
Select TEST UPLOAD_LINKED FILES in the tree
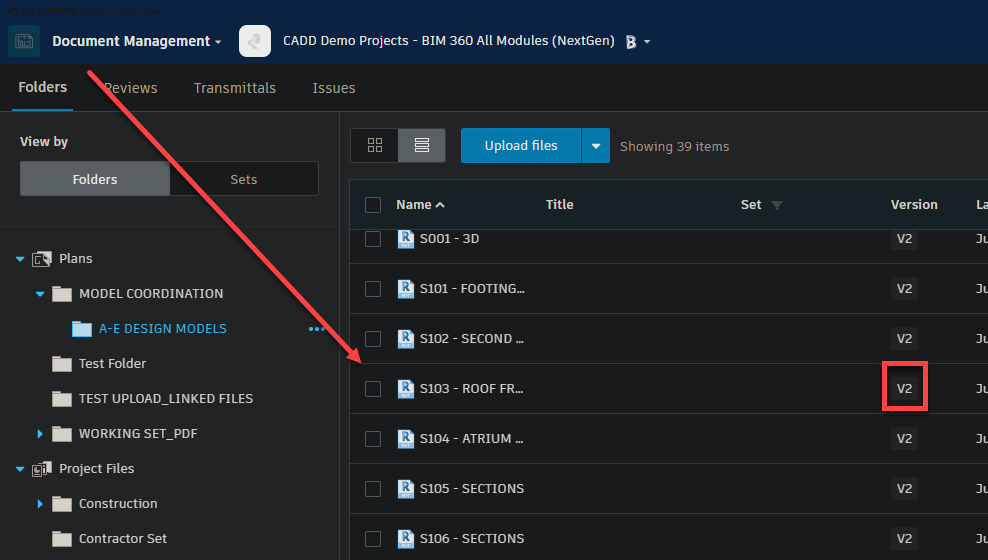(166, 399)
